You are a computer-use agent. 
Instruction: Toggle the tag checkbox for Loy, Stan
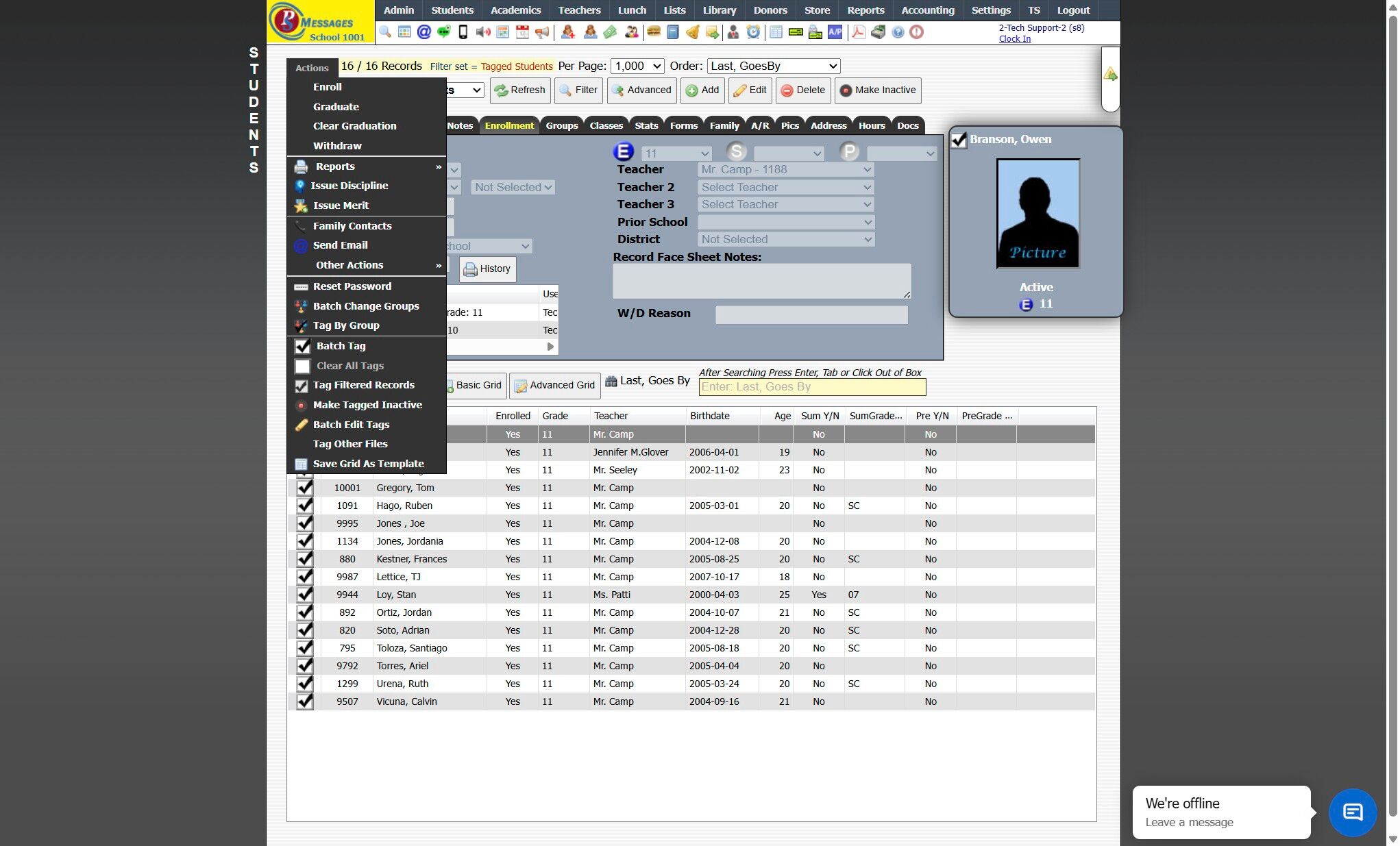pyautogui.click(x=304, y=595)
